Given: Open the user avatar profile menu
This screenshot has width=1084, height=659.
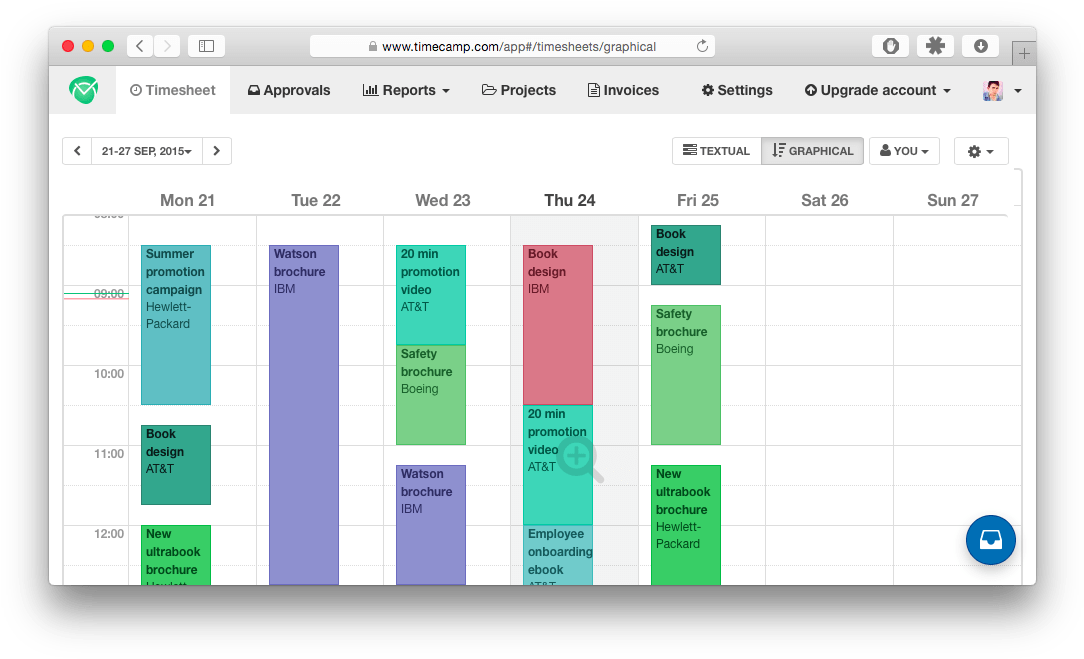Looking at the screenshot, I should tap(1002, 91).
